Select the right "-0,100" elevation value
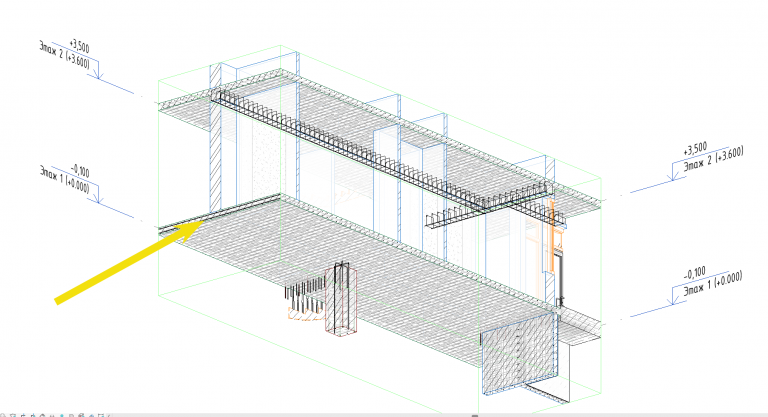This screenshot has height=417, width=768. [x=696, y=272]
